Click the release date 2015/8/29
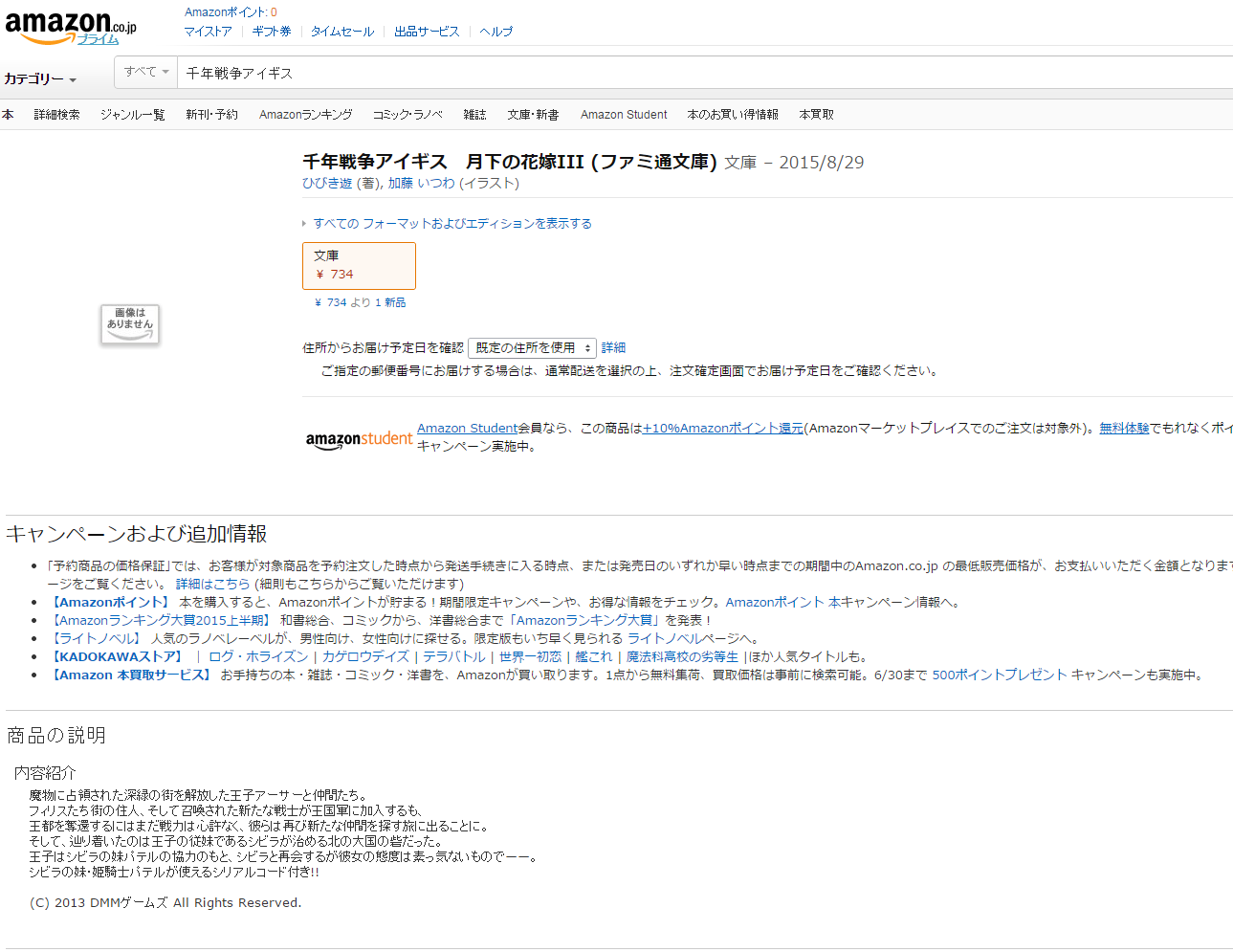The height and width of the screenshot is (952, 1233). coord(822,163)
